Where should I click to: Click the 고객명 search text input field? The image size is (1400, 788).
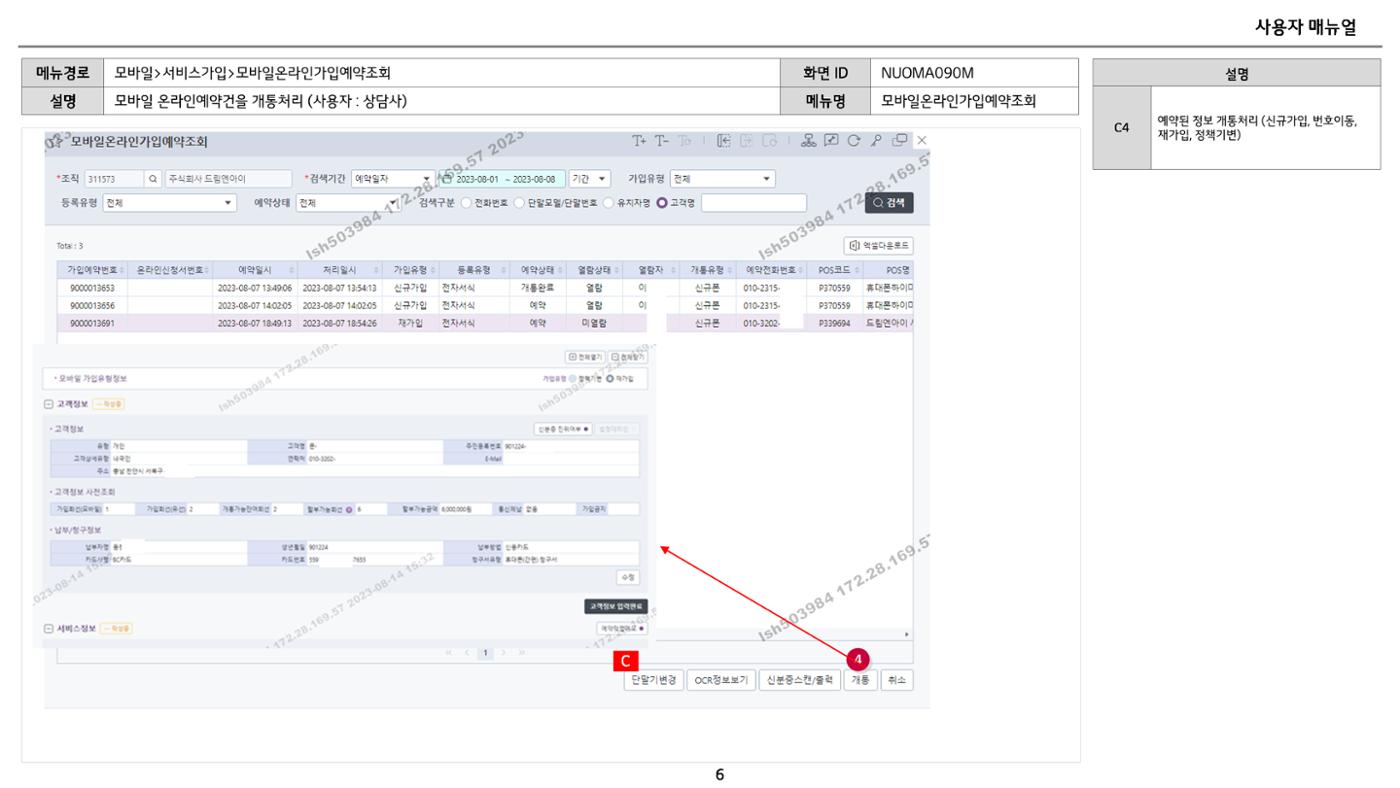754,203
